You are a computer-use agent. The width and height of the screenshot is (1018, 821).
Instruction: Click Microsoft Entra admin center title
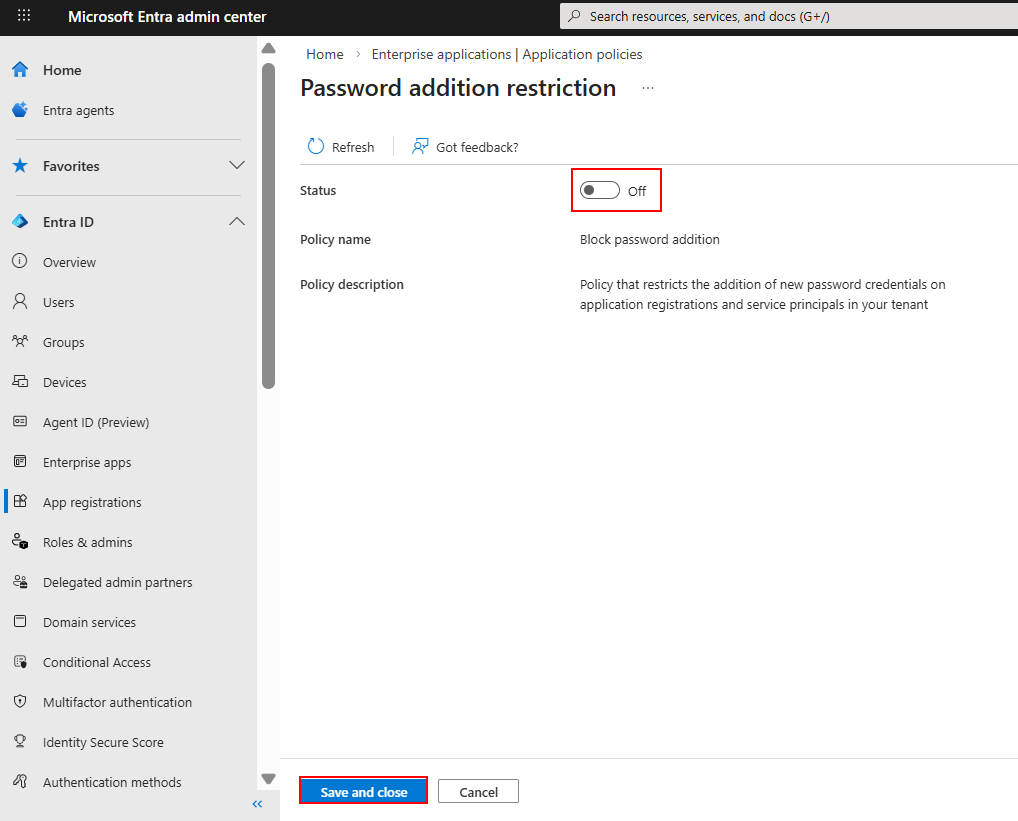click(x=167, y=17)
